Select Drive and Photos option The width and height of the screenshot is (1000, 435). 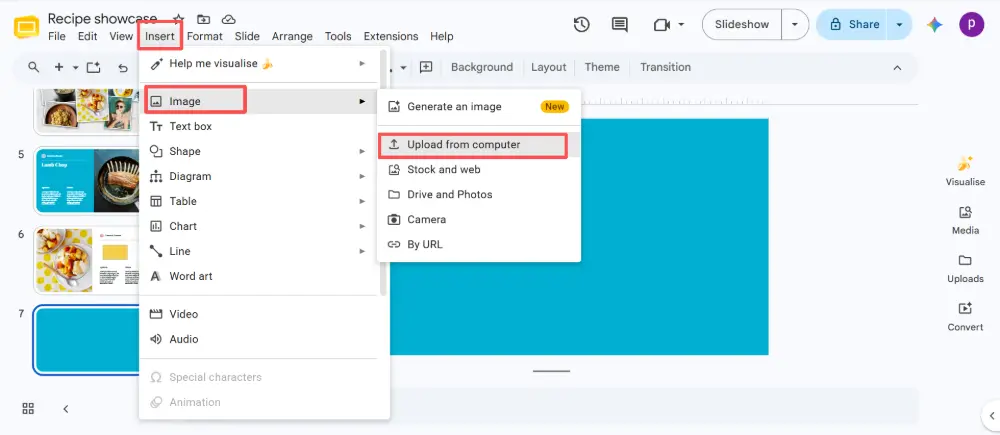479,195
